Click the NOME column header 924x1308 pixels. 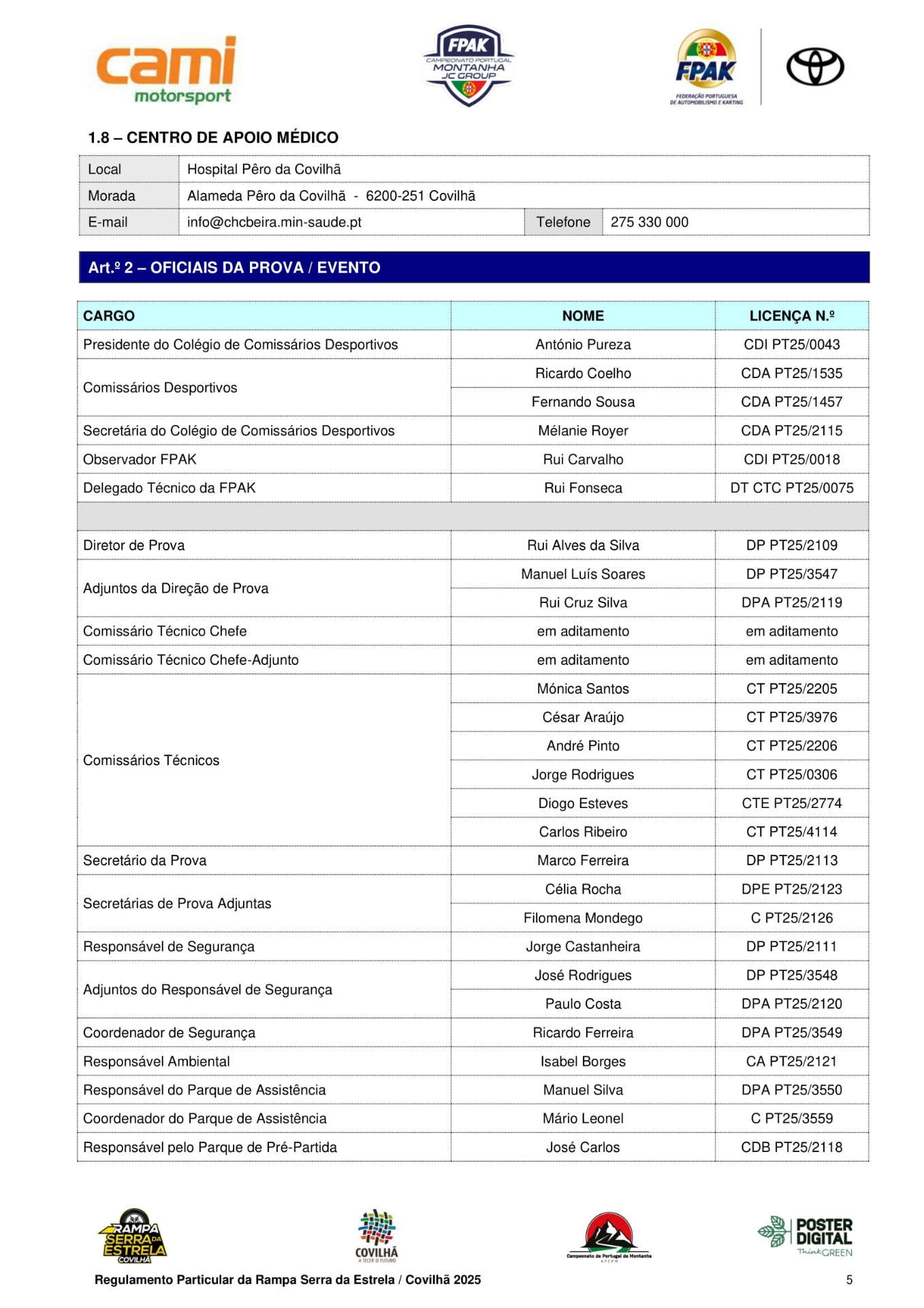pos(583,315)
